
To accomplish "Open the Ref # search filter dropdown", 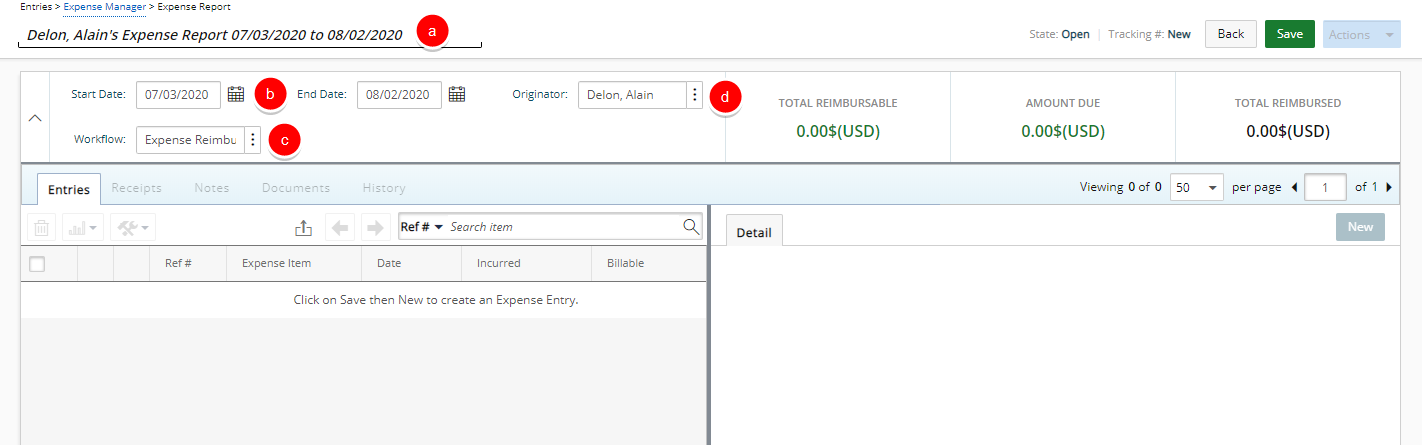I will pyautogui.click(x=422, y=227).
